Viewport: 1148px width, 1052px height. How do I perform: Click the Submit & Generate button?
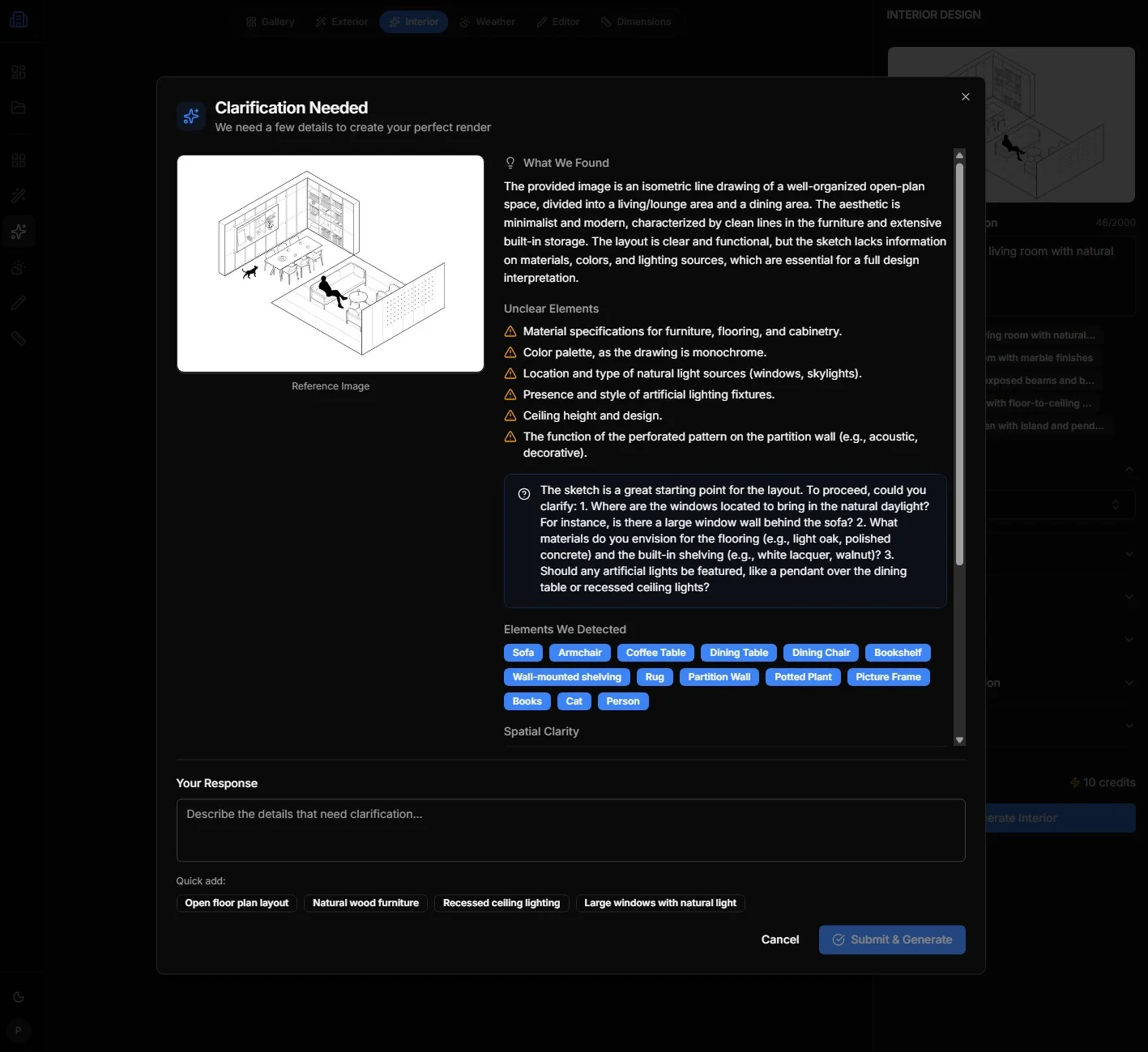[x=891, y=939]
